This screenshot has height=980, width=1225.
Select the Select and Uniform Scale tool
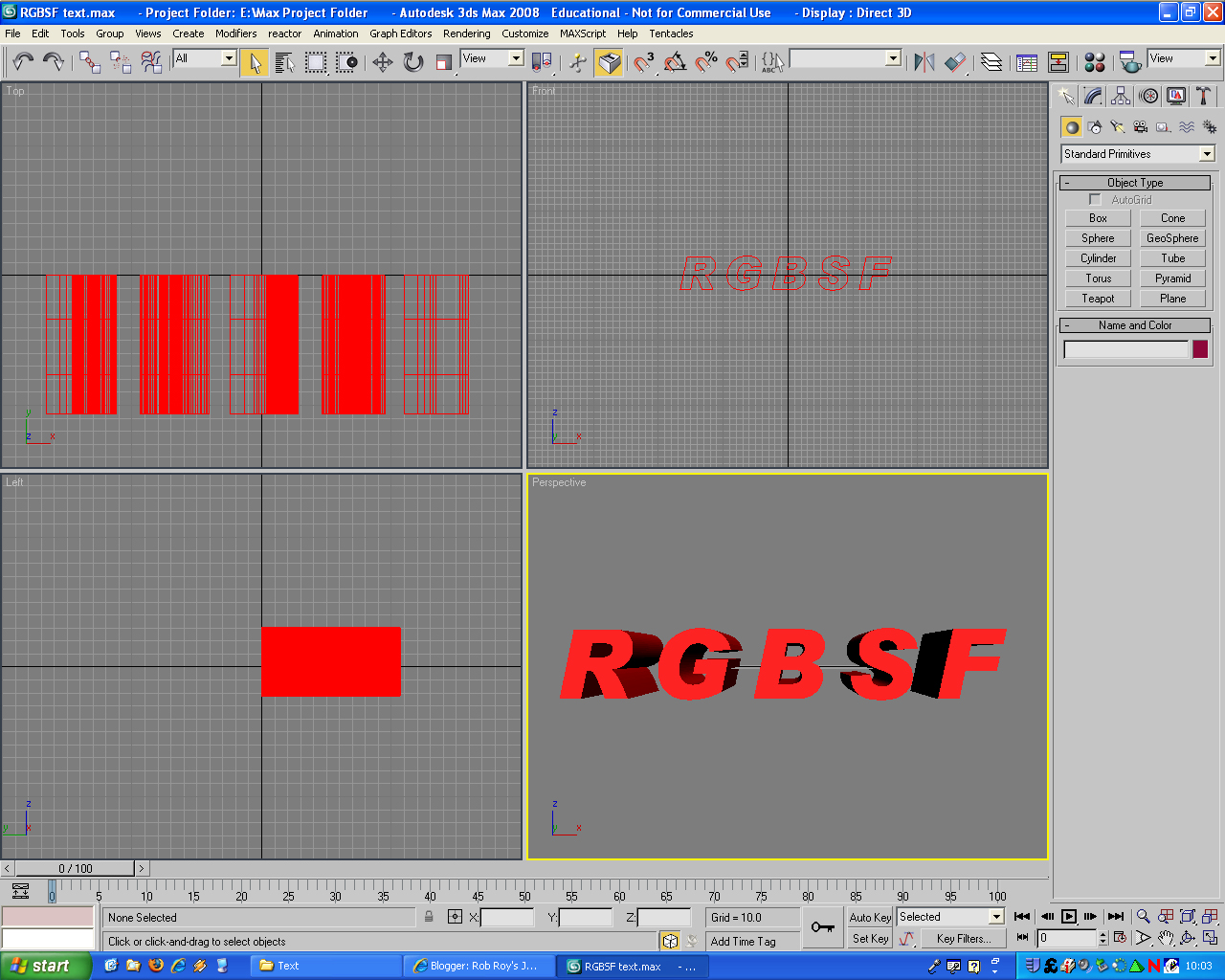[444, 62]
